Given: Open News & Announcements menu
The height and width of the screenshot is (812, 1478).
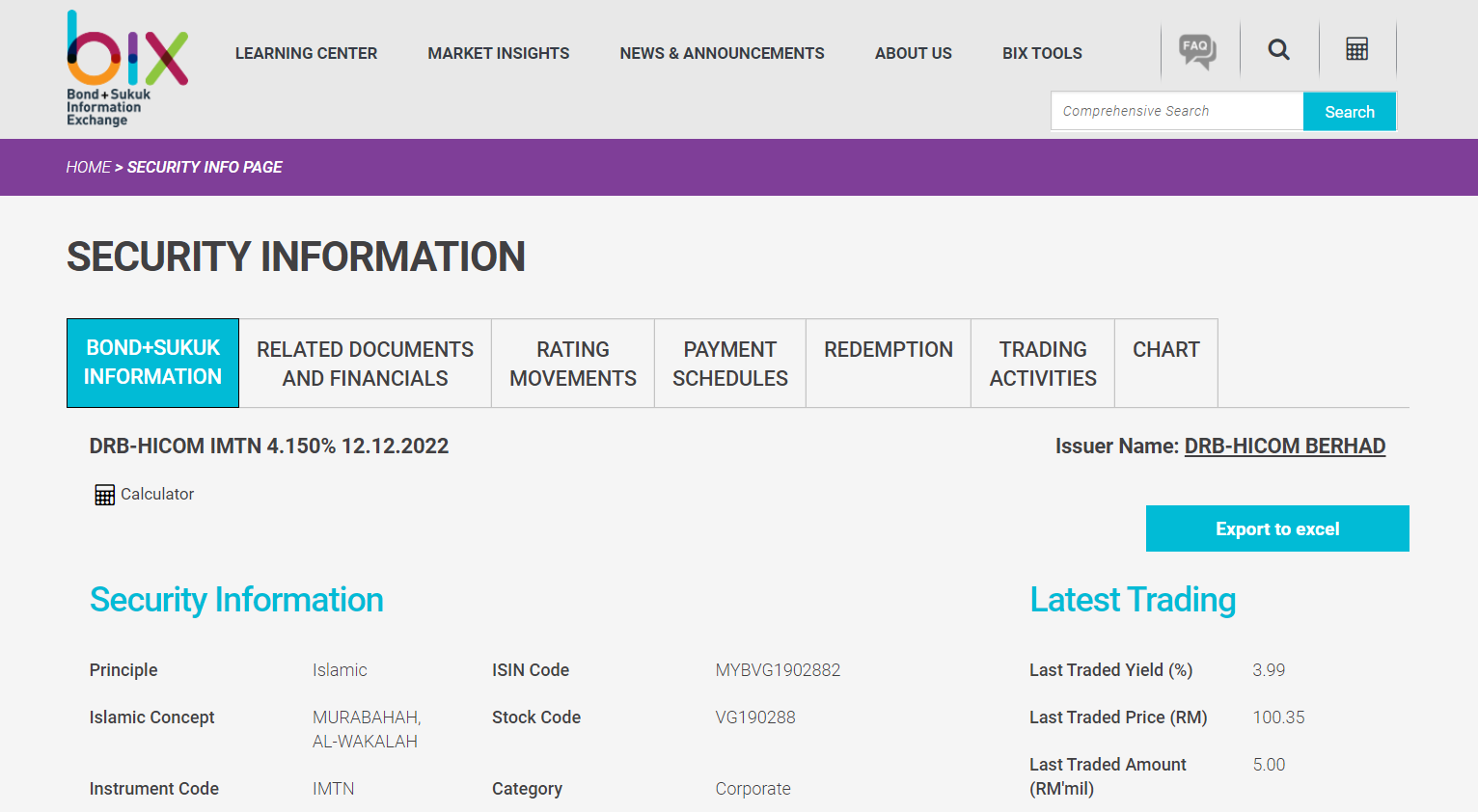Looking at the screenshot, I should 722,53.
